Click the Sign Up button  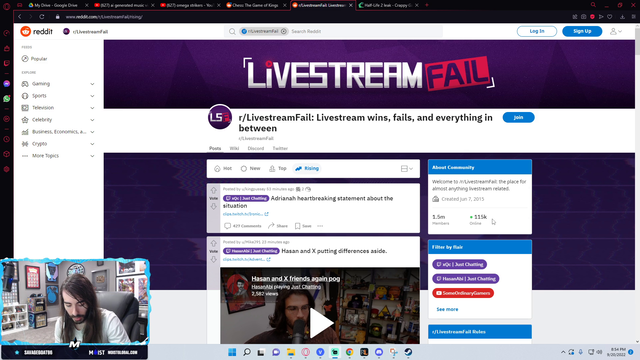[x=582, y=31]
